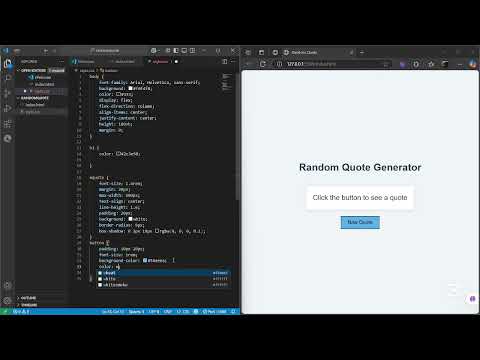
Task: Open browser tab actions menu icon
Action: pos(261,52)
